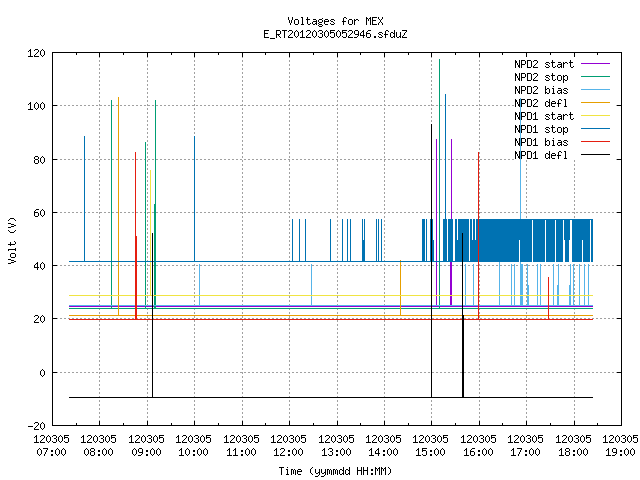Select the filename E_RT20120305052946.sfduZ subtitle
This screenshot has width=640, height=480.
click(x=335, y=34)
